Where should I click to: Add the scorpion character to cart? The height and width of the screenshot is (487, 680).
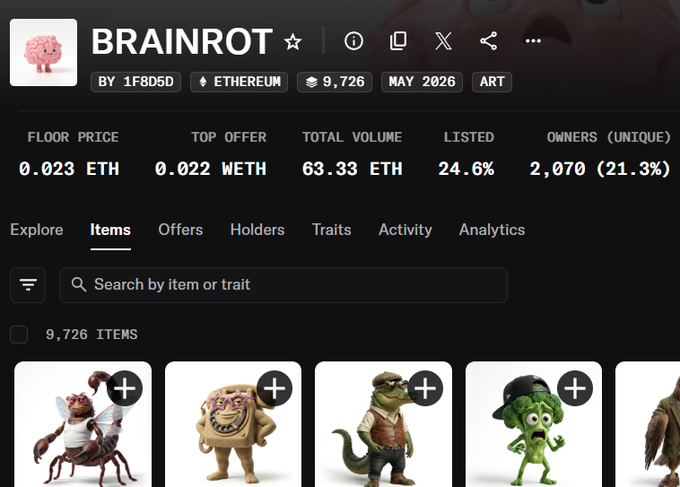[125, 388]
